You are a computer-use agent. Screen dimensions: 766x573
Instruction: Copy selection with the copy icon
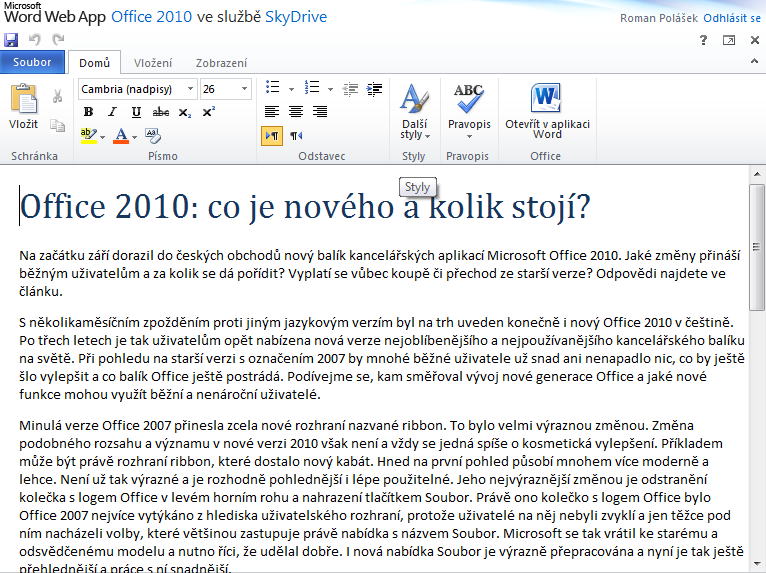57,125
